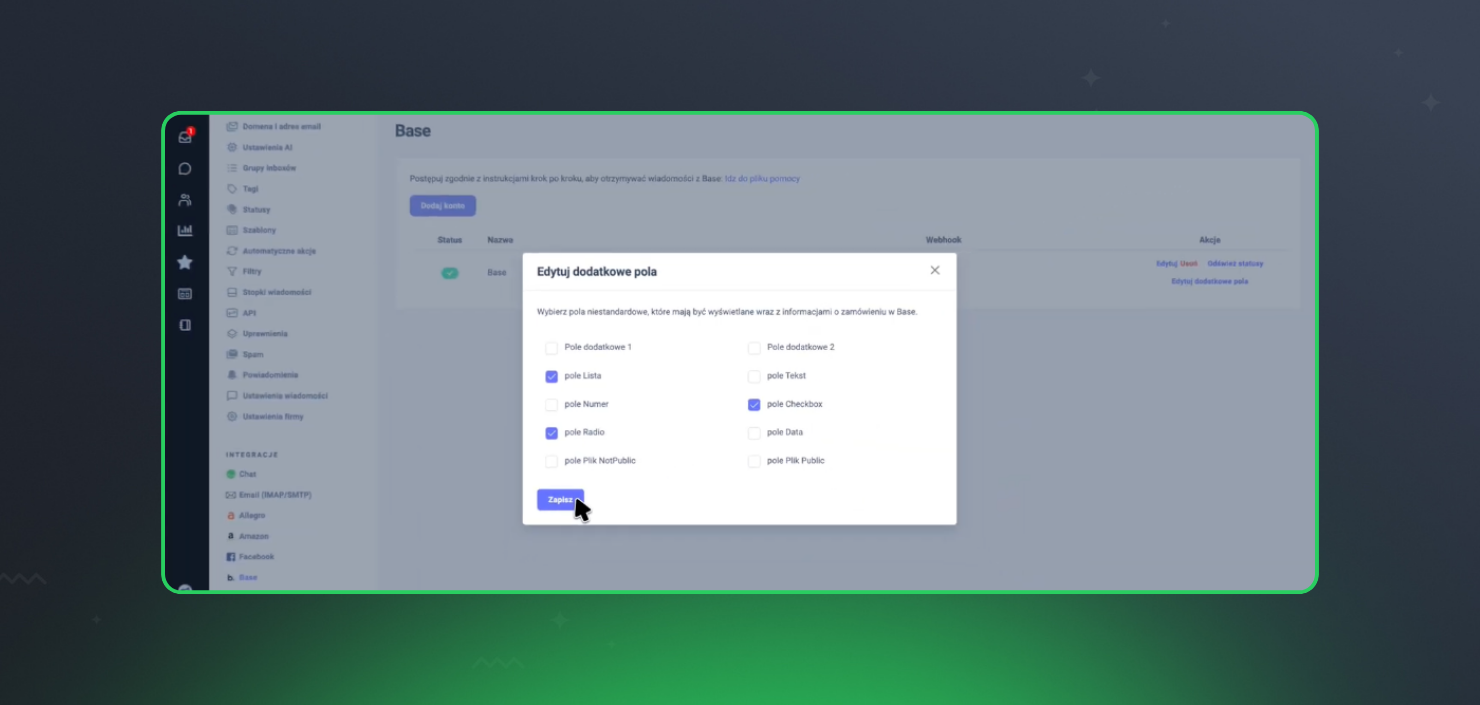Open the inbox icon with notification badge
The height and width of the screenshot is (705, 1480).
pyautogui.click(x=185, y=137)
